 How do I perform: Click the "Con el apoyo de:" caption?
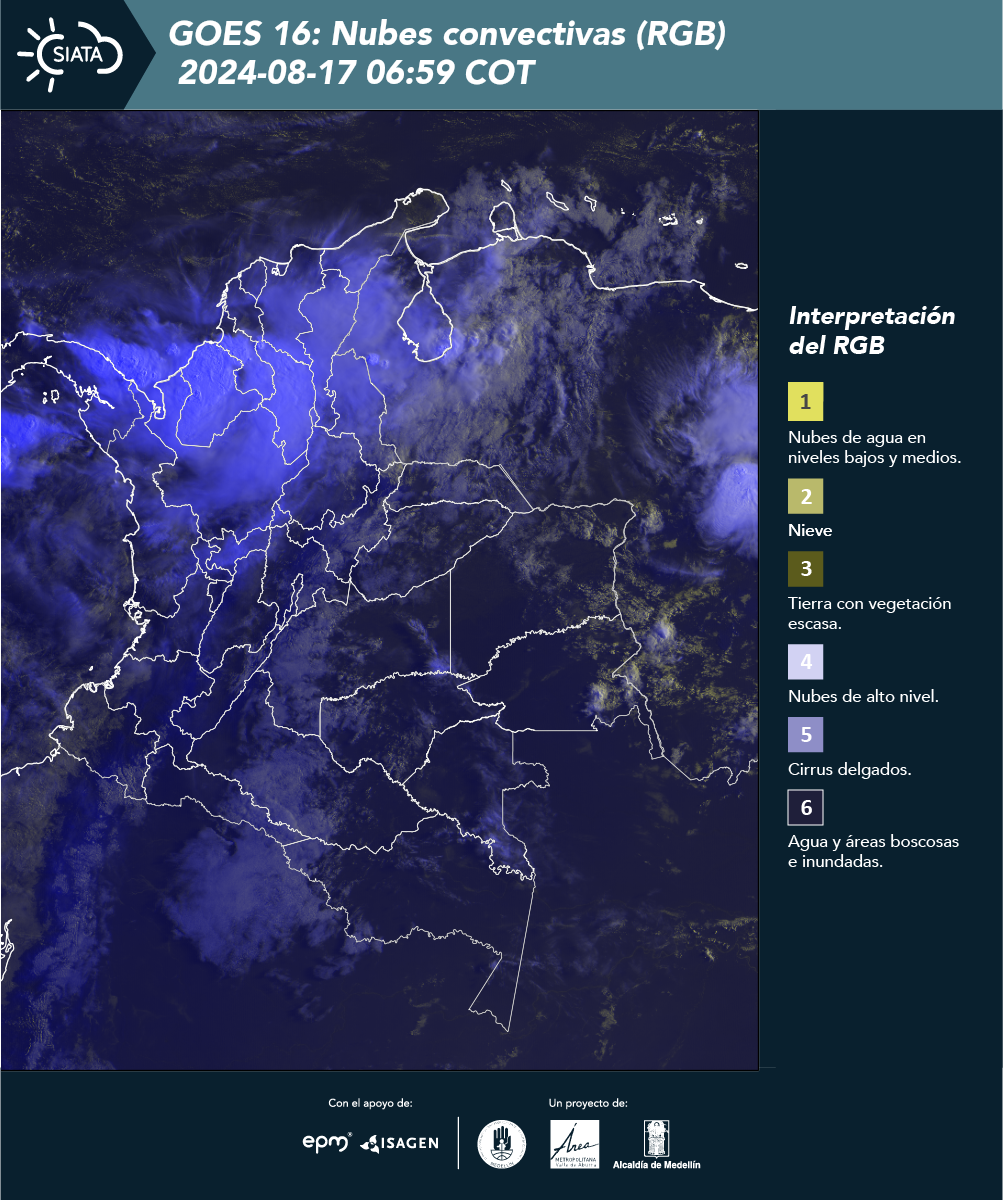coord(370,1103)
